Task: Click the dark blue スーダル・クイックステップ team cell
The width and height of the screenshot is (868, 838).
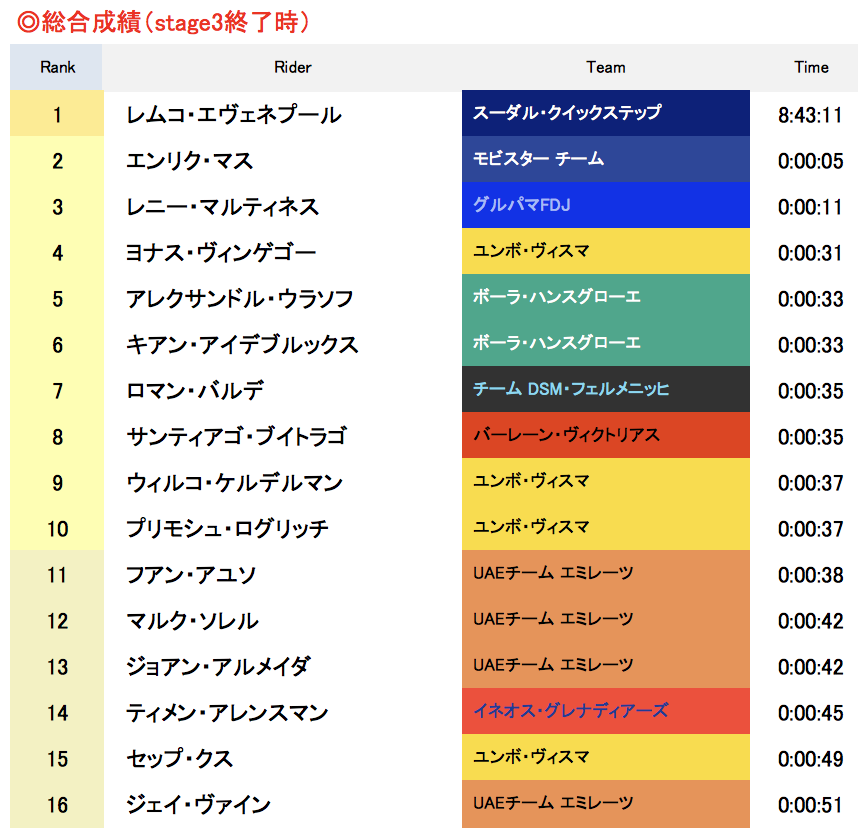Action: pyautogui.click(x=606, y=113)
